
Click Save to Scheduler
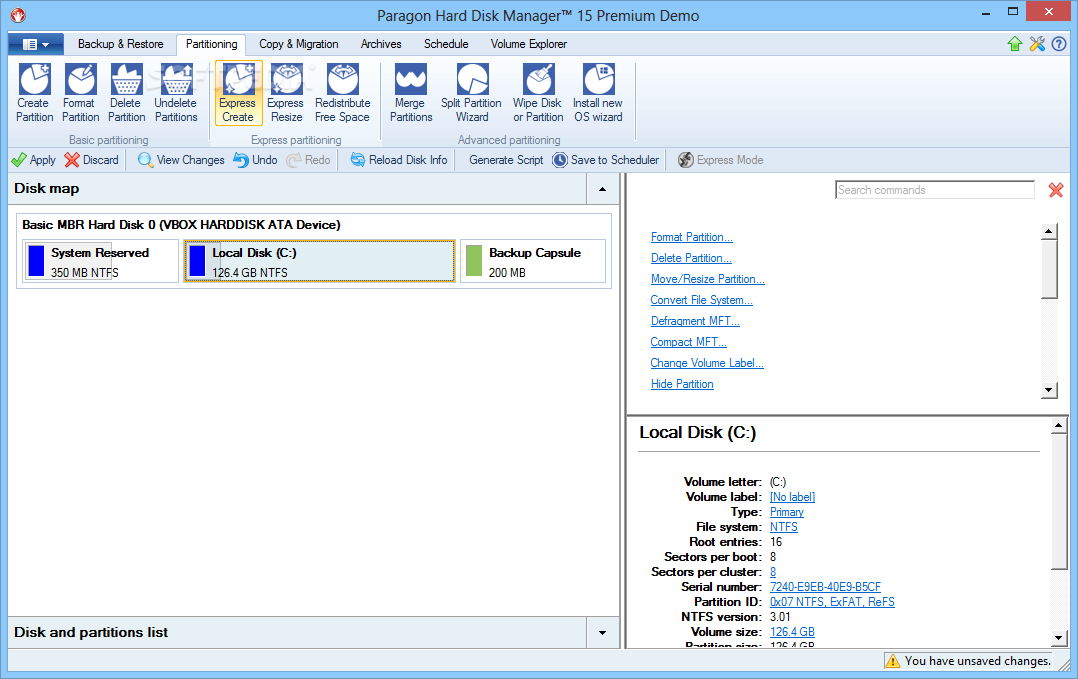click(606, 160)
